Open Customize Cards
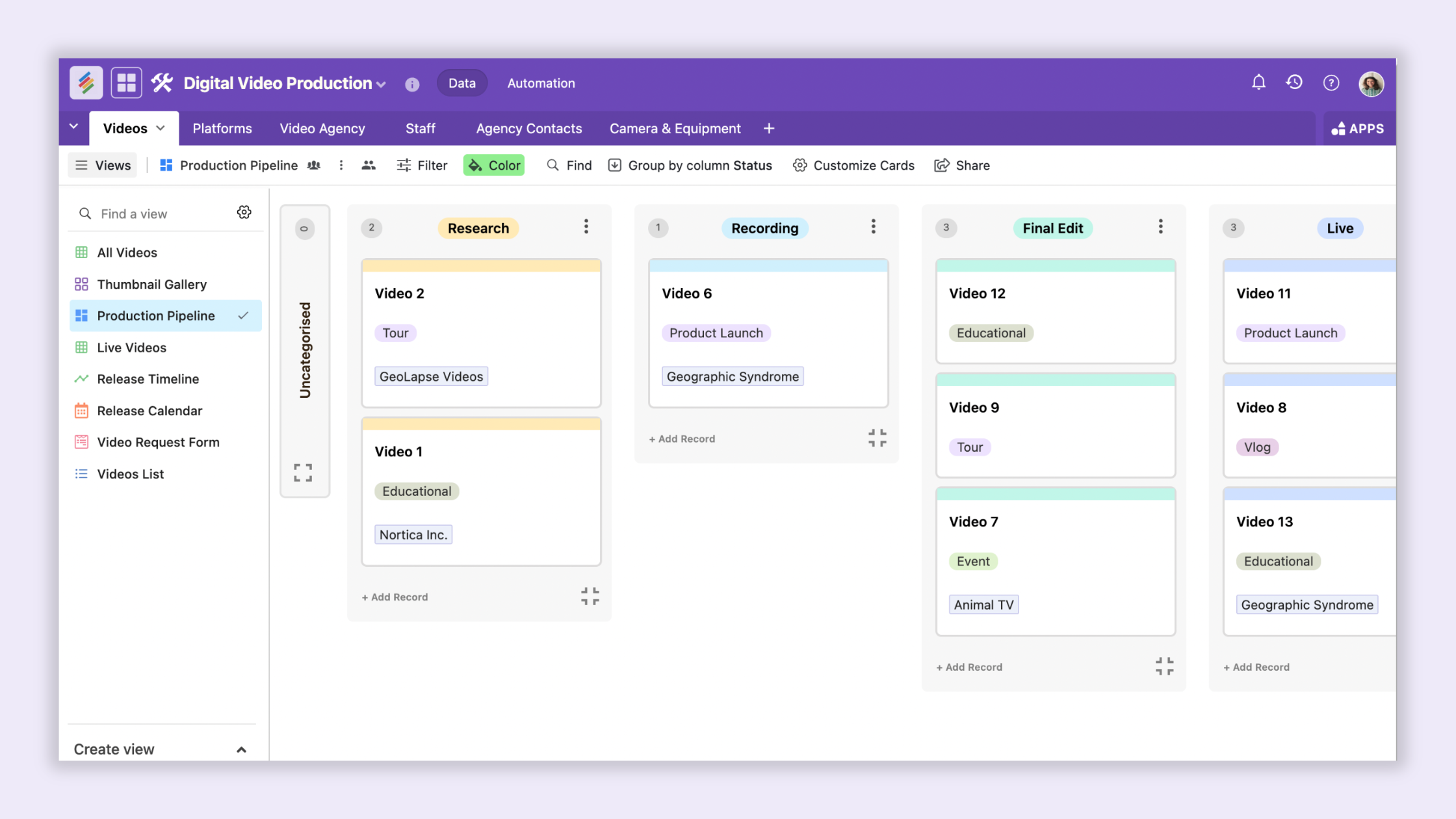This screenshot has height=819, width=1456. click(x=853, y=166)
